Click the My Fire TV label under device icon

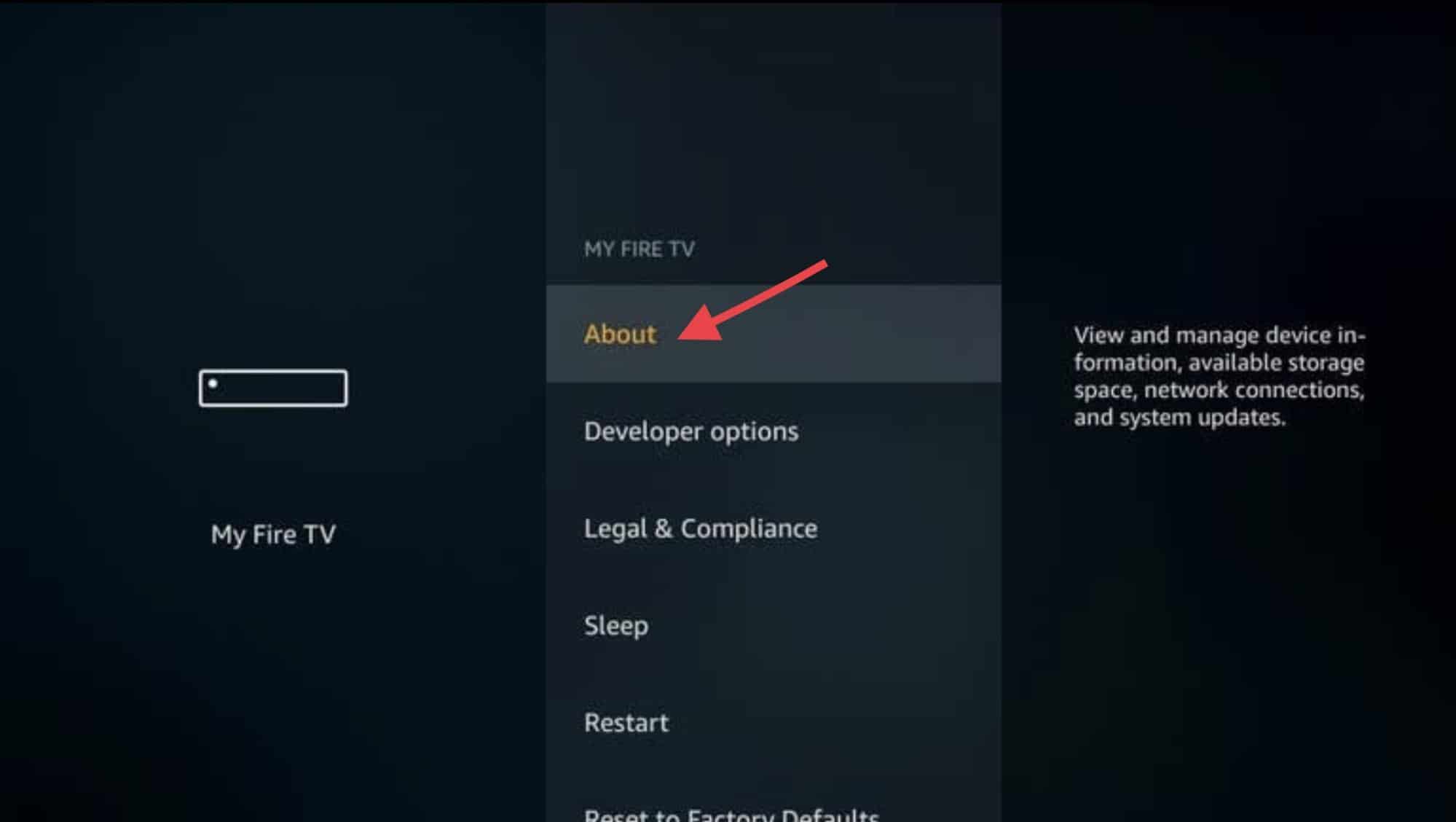(273, 534)
